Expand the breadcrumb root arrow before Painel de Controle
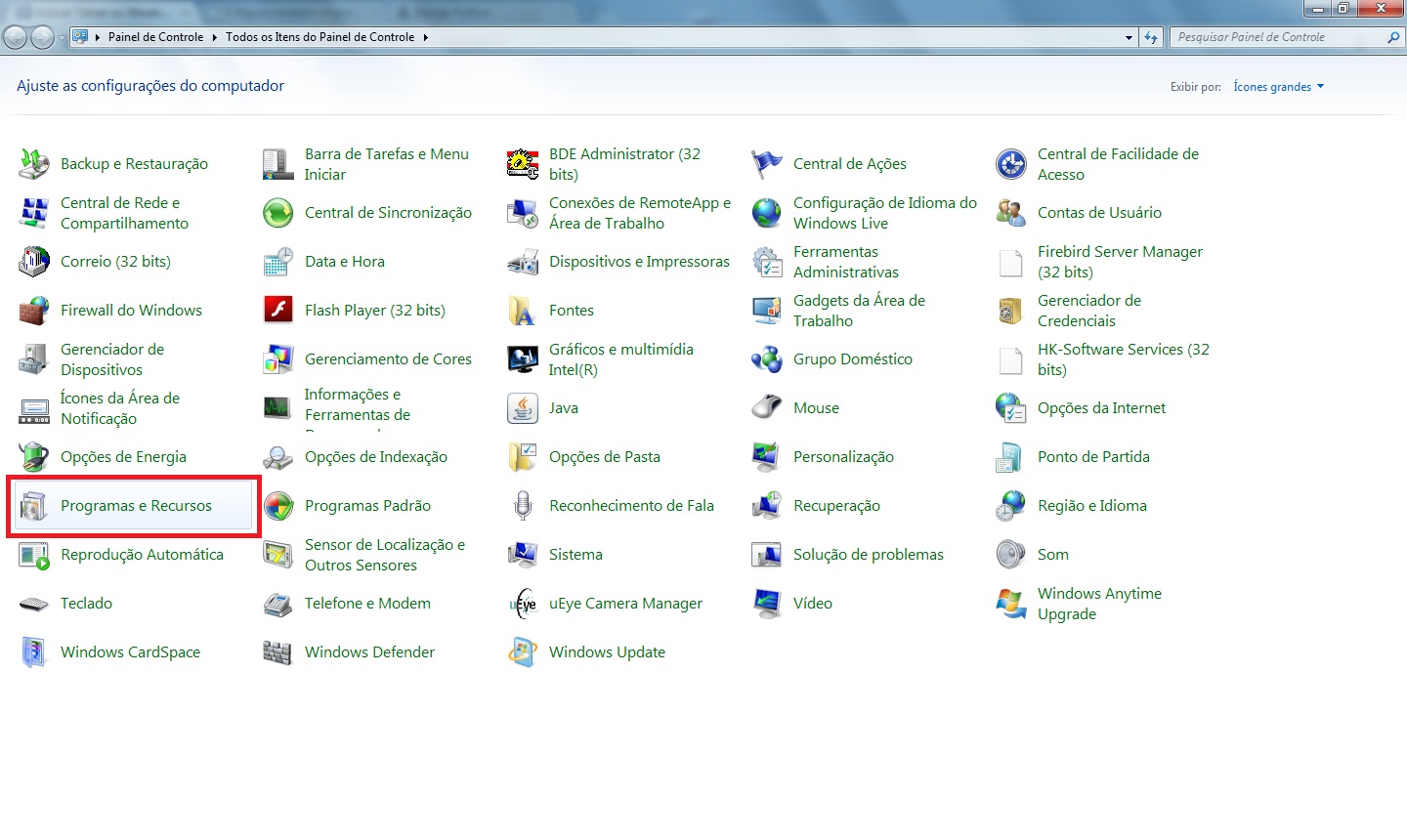This screenshot has width=1407, height=840. pyautogui.click(x=98, y=37)
